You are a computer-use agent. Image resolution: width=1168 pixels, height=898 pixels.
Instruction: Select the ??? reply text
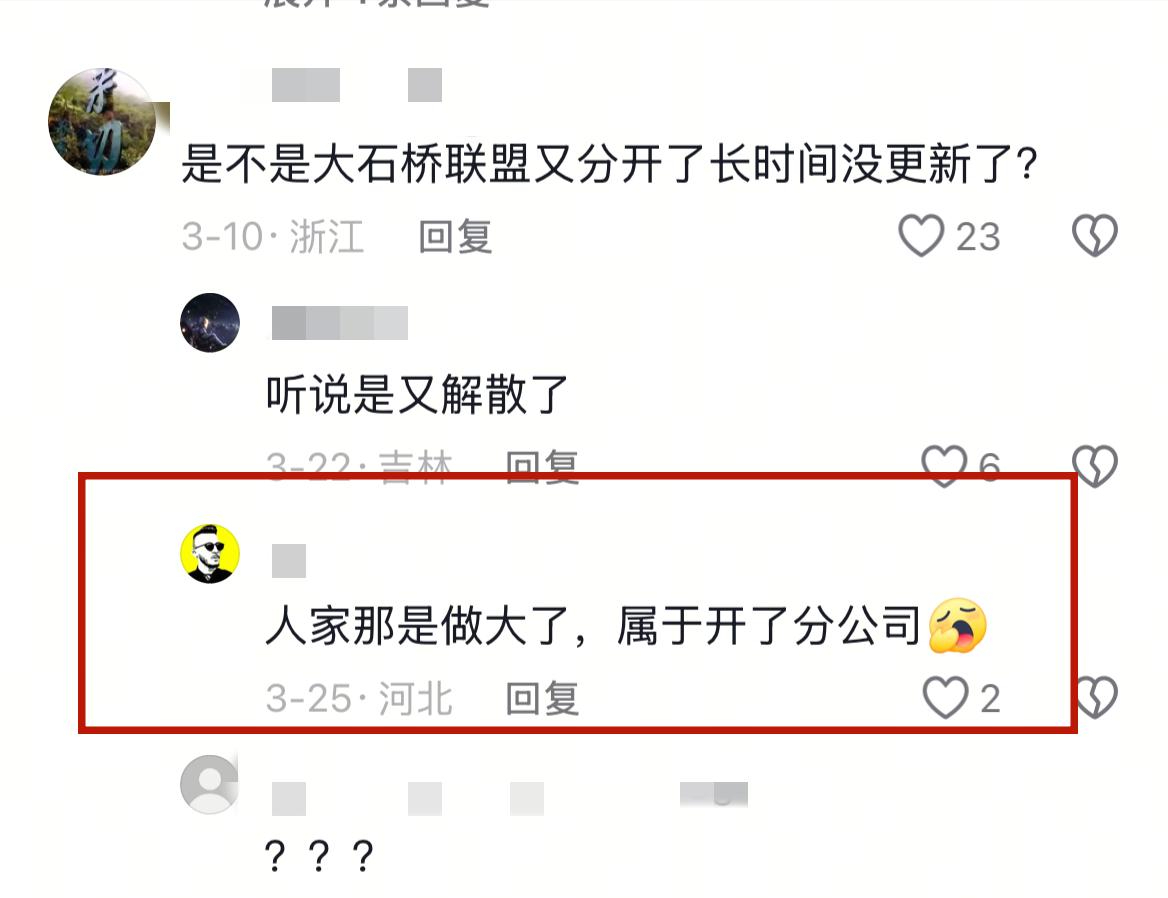[x=319, y=856]
